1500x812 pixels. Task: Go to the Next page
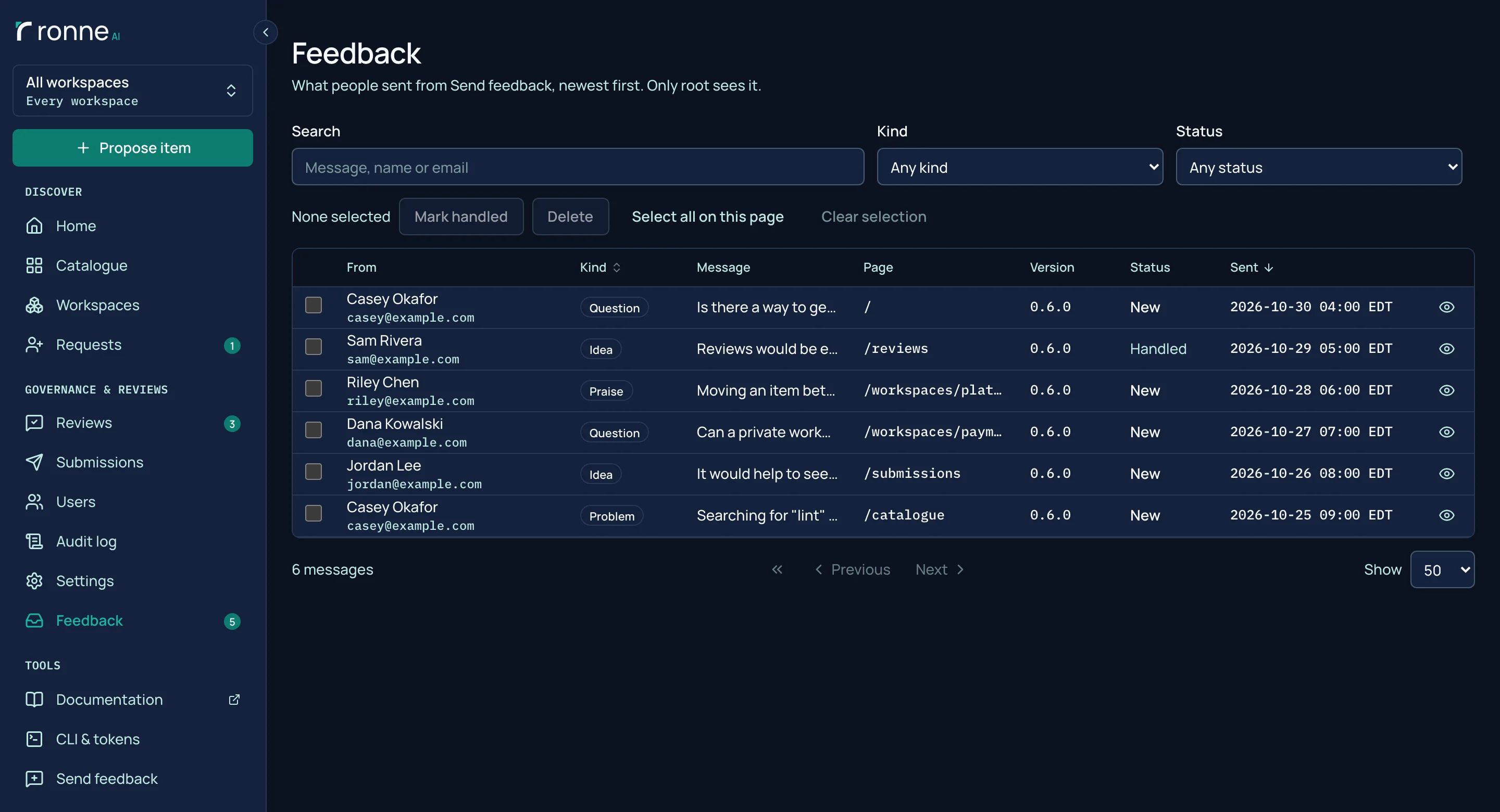(x=939, y=569)
